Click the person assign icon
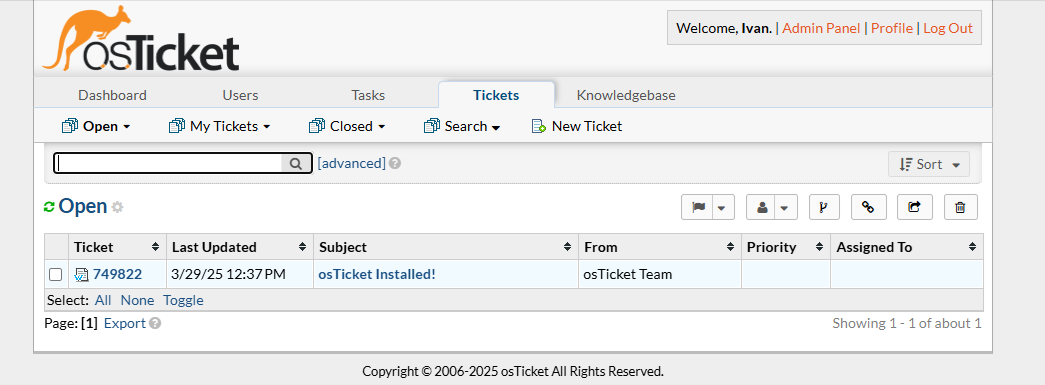The width and height of the screenshot is (1045, 385). (x=762, y=207)
